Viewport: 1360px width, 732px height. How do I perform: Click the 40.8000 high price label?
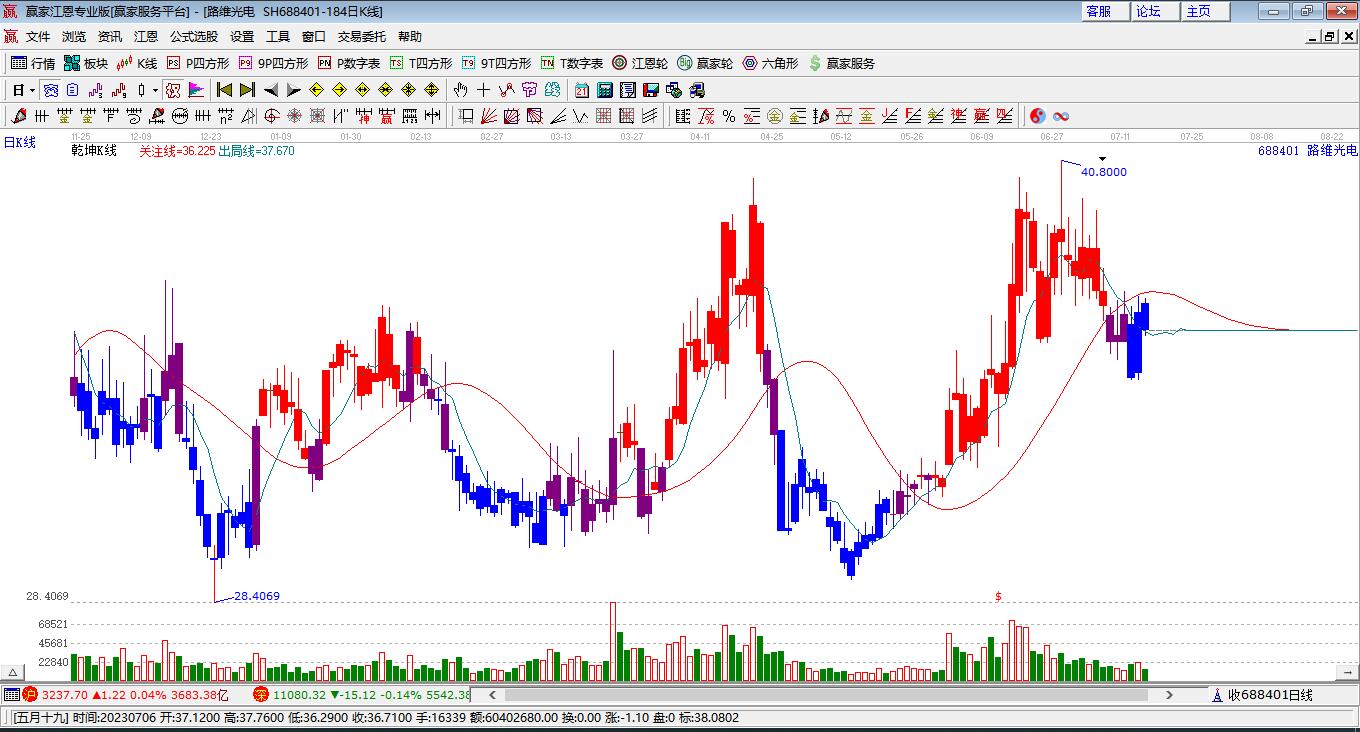click(x=1104, y=172)
